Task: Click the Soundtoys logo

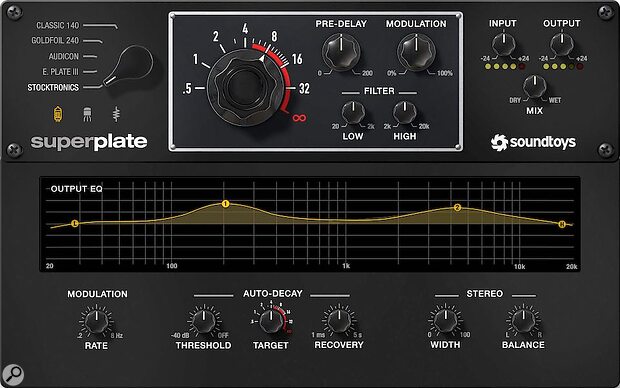Action: [533, 142]
